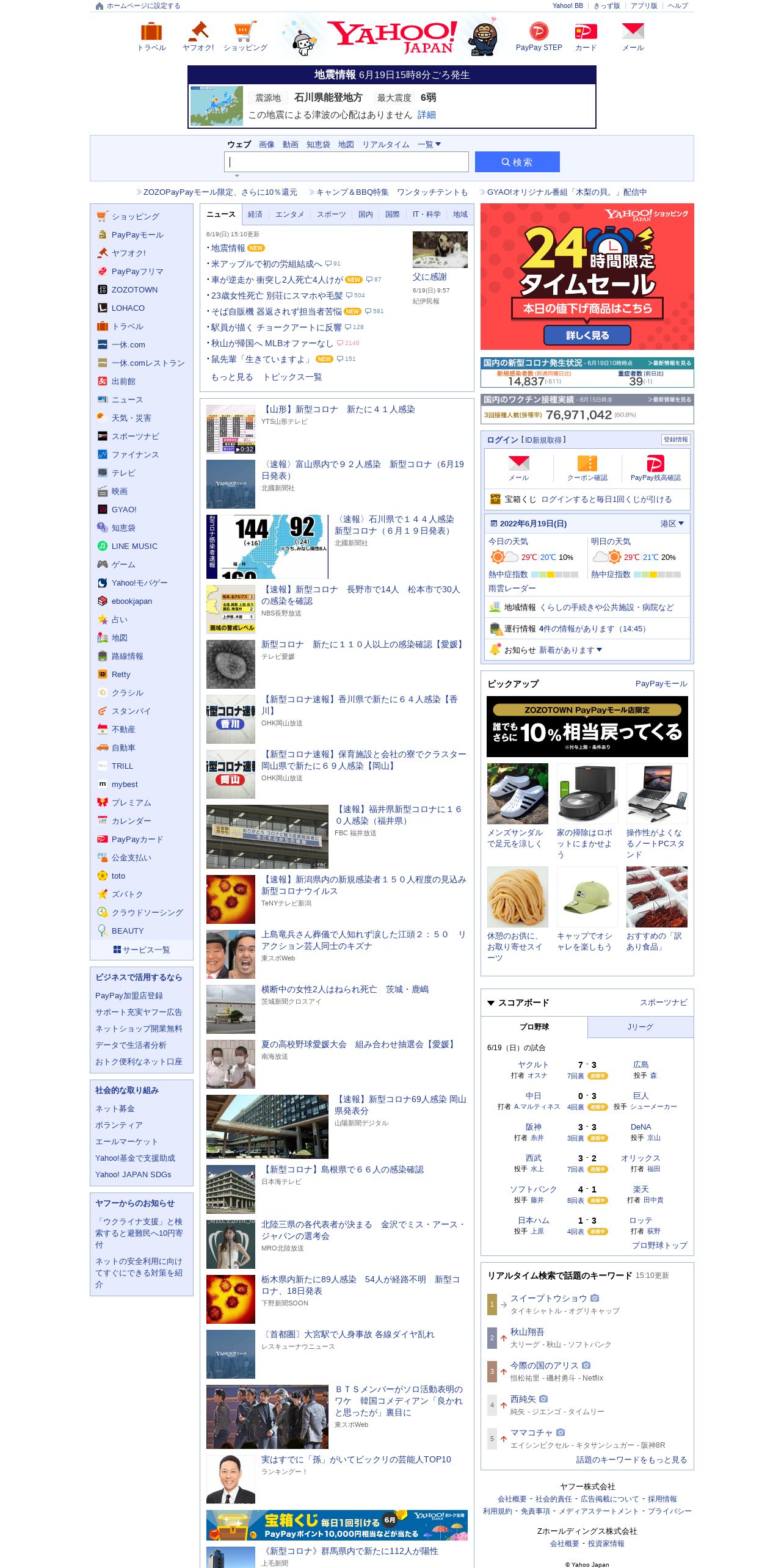
Task: Open PayPayモール in the sidebar
Action: coord(137,235)
